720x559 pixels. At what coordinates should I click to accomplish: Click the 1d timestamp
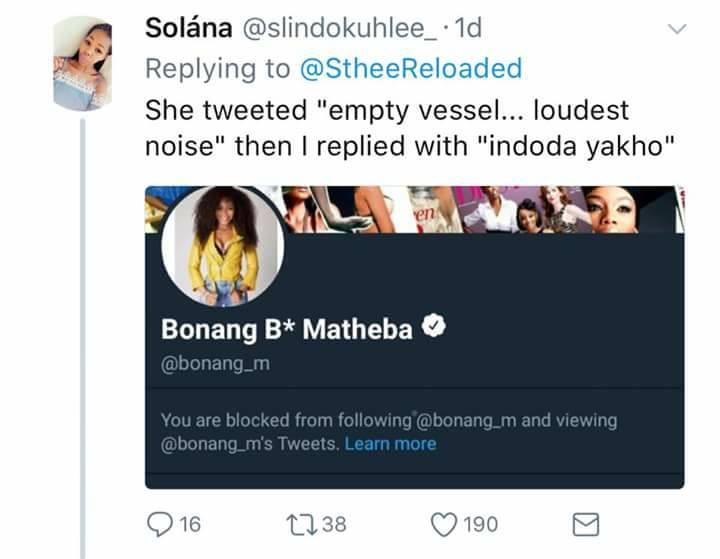467,28
